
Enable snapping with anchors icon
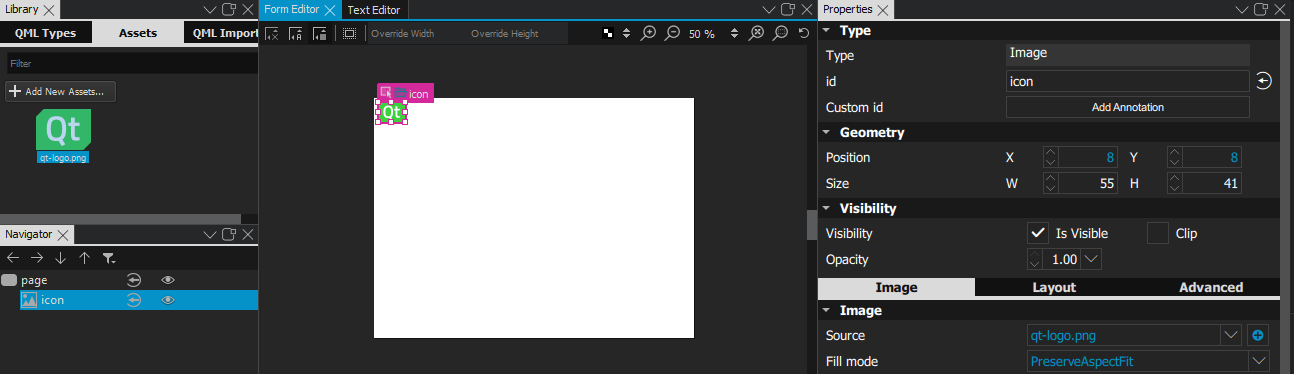tap(296, 33)
